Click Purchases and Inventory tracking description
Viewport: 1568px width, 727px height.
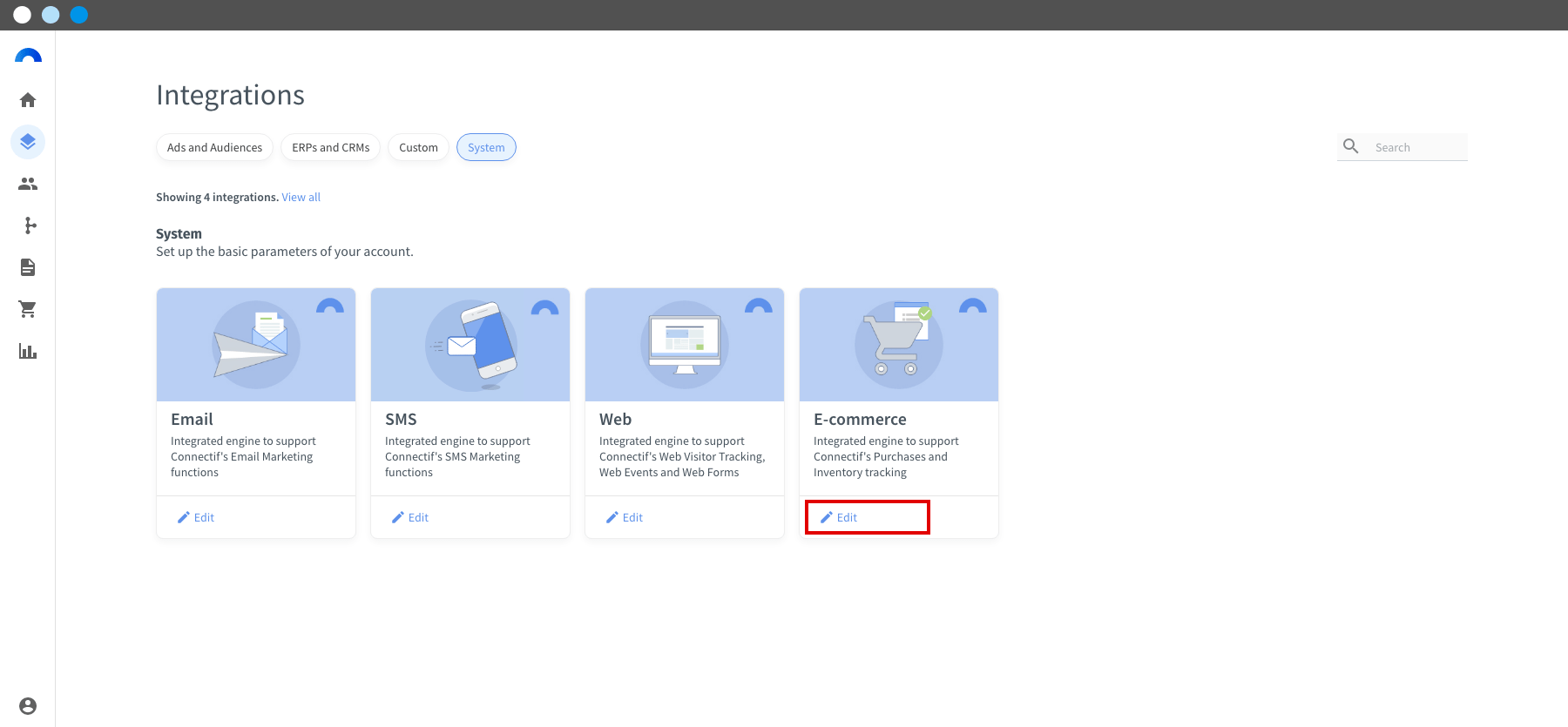886,457
